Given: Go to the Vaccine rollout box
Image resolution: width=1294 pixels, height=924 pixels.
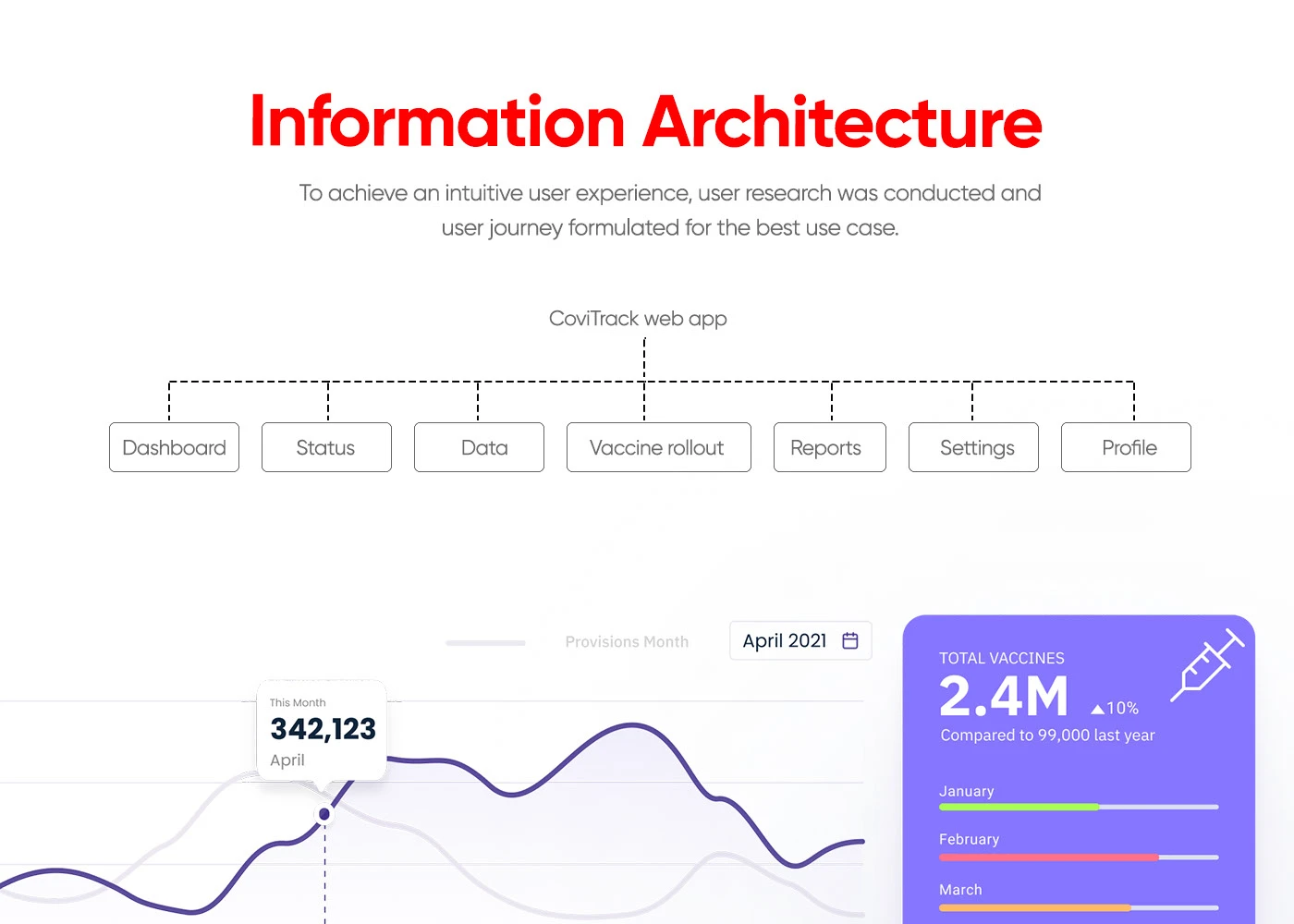Looking at the screenshot, I should [x=659, y=447].
